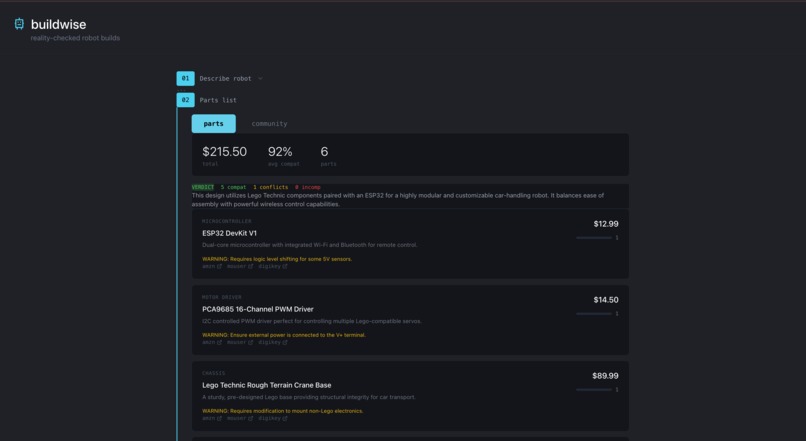This screenshot has height=441, width=806.
Task: Click PCA9685 external power warning text
Action: tap(284, 335)
